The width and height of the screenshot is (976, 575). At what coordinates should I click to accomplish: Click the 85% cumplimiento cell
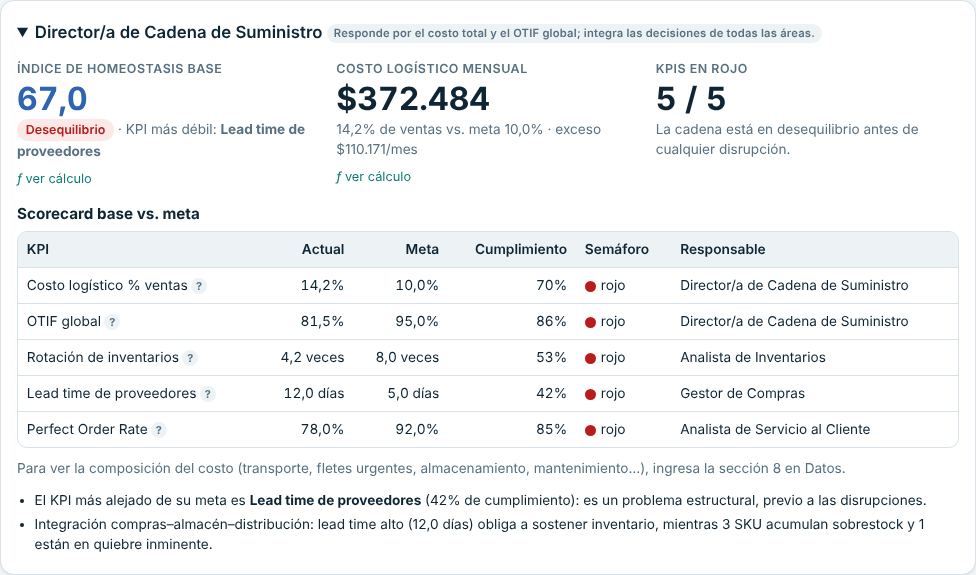(x=551, y=429)
